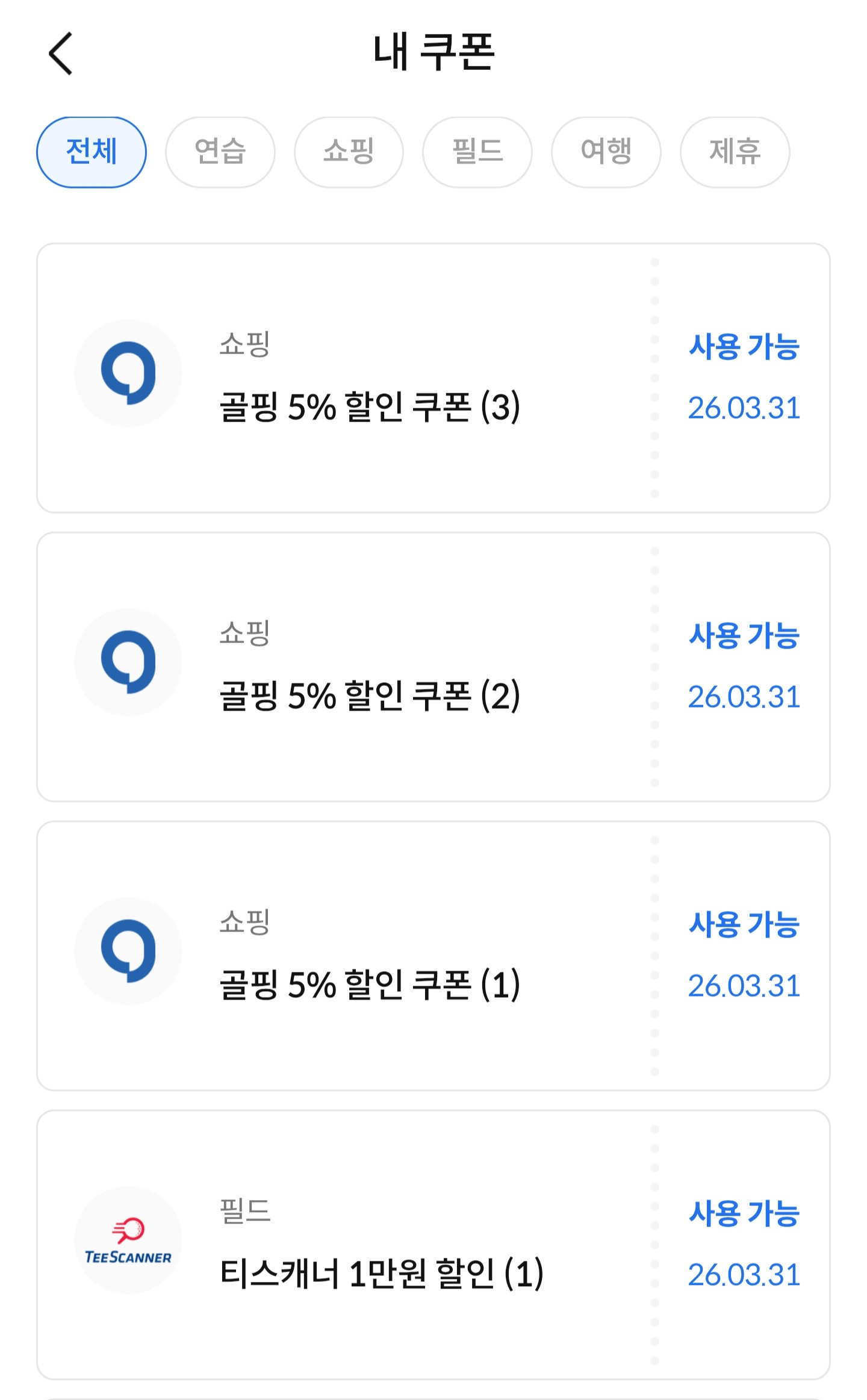Tap 사용 가능 on the TeeScanner coupon

click(x=744, y=1214)
